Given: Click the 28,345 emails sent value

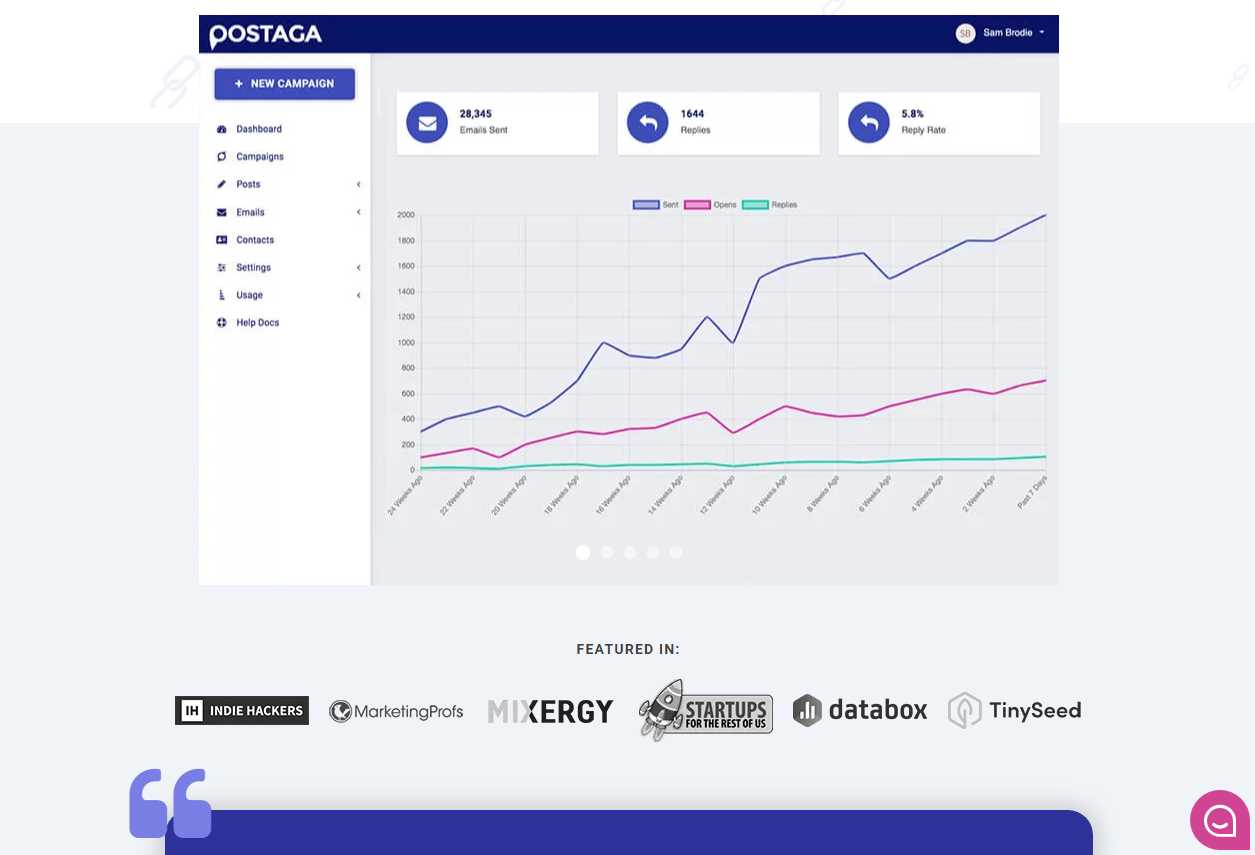Looking at the screenshot, I should (x=476, y=114).
